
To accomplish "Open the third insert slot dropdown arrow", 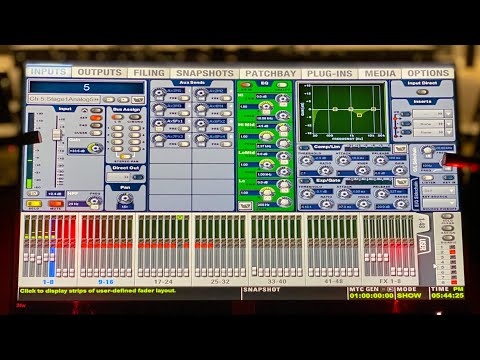I will pyautogui.click(x=449, y=132).
